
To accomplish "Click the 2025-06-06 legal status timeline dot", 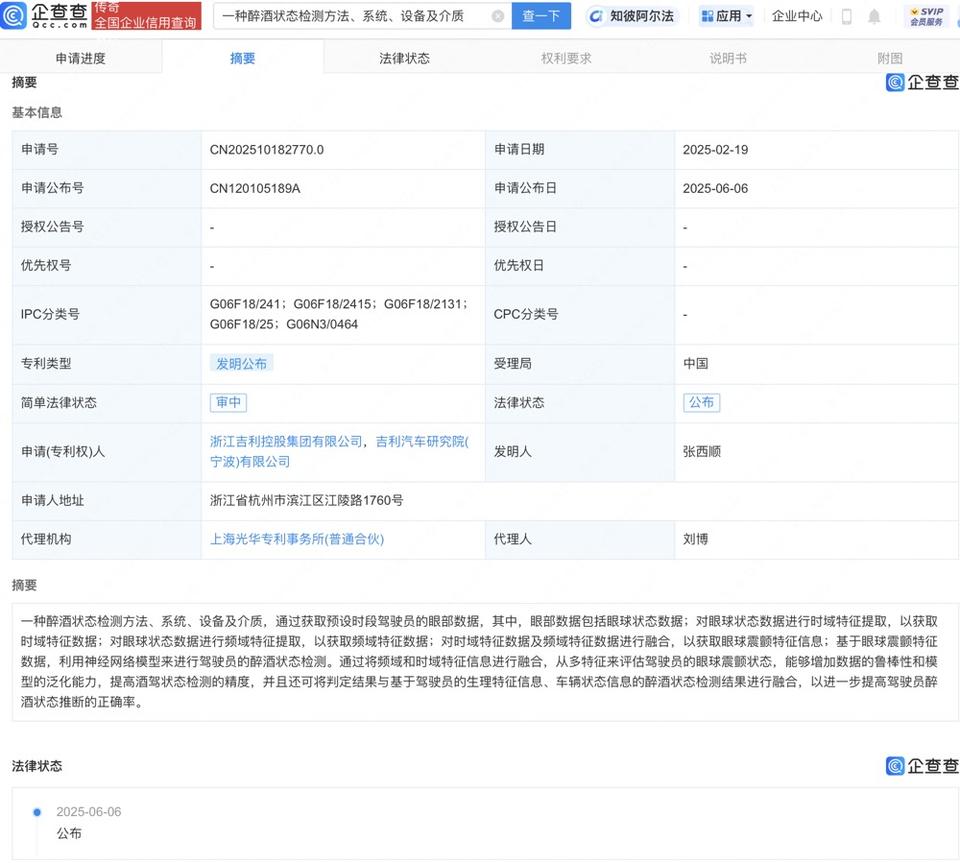I will [x=37, y=812].
